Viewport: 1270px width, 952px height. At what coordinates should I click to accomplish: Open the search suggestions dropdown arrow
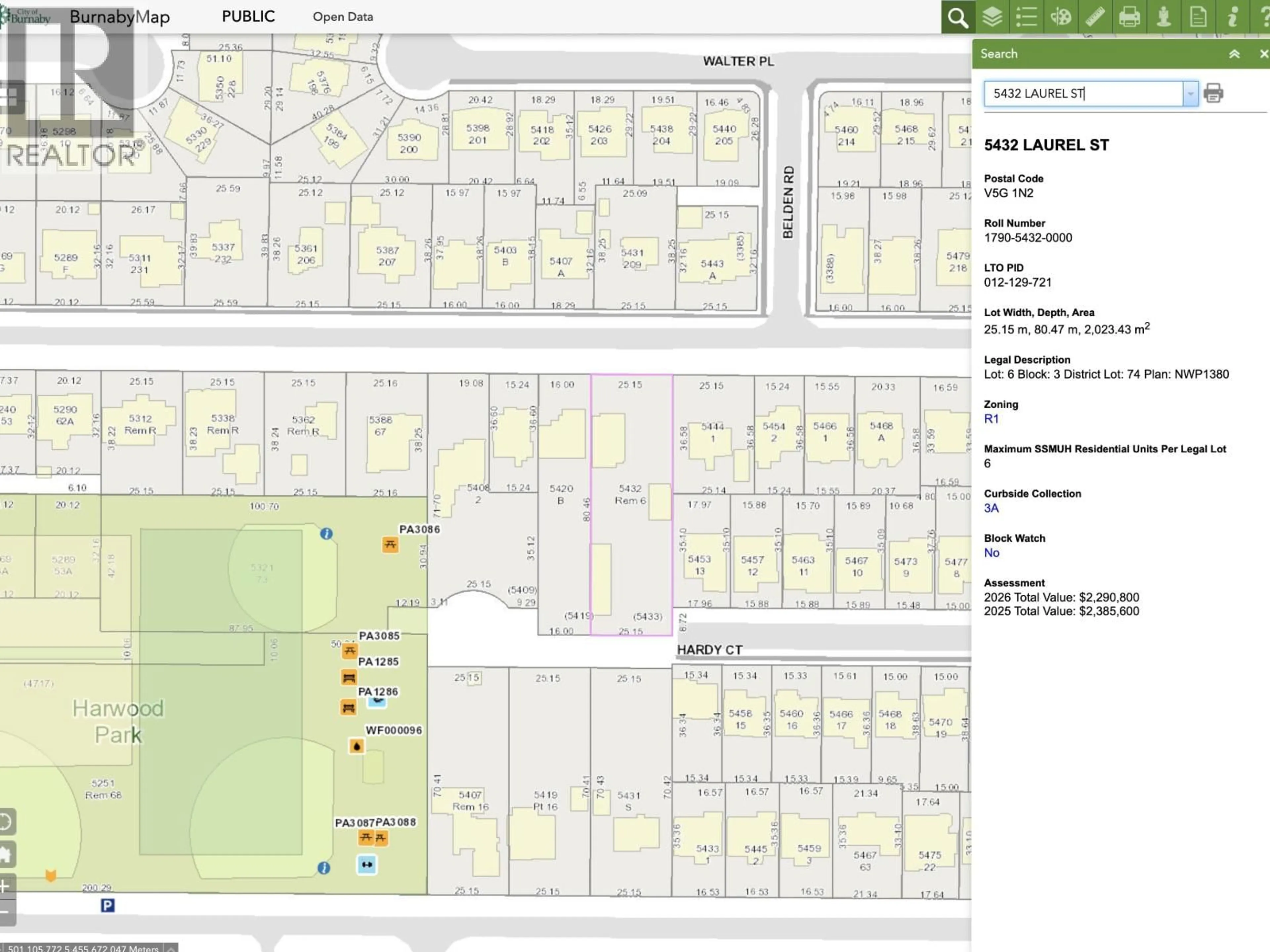point(1190,94)
